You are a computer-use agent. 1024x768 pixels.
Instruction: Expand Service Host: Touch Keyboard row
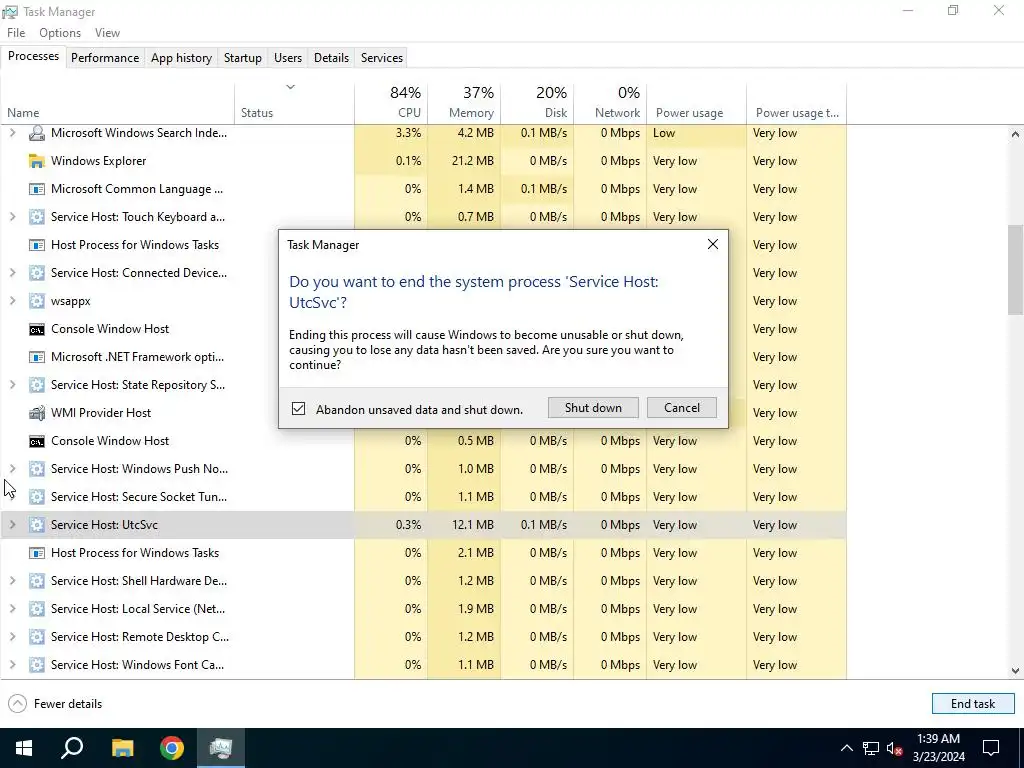tap(12, 217)
